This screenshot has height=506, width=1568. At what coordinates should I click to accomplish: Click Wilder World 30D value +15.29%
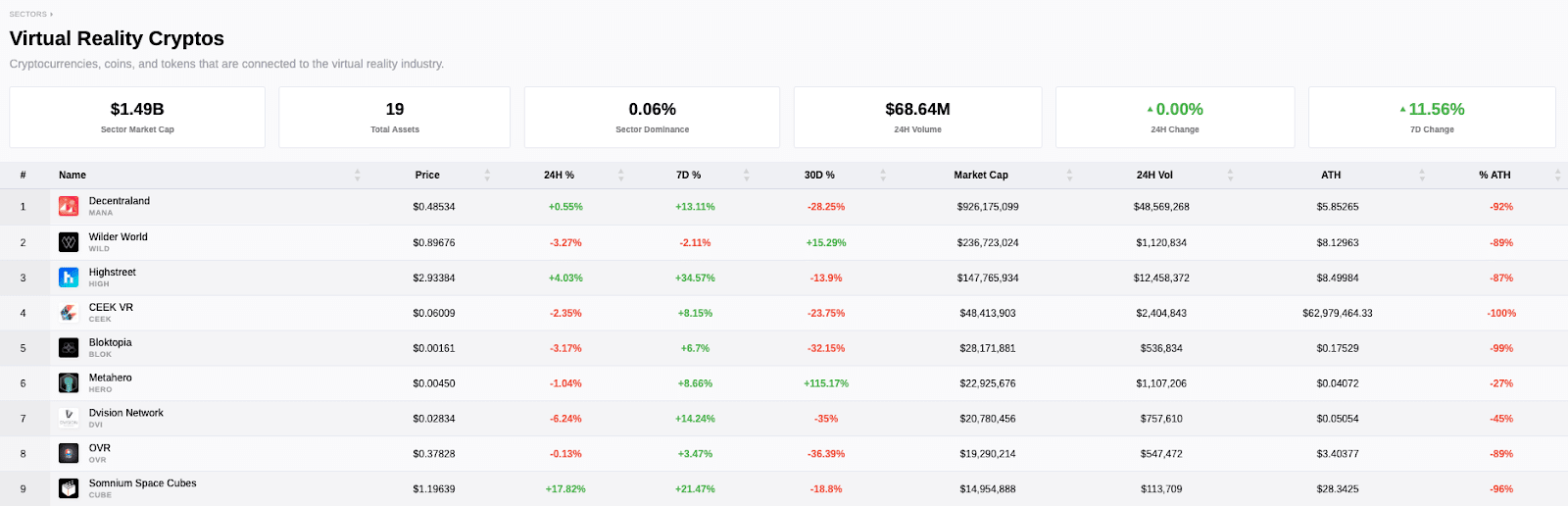[826, 243]
